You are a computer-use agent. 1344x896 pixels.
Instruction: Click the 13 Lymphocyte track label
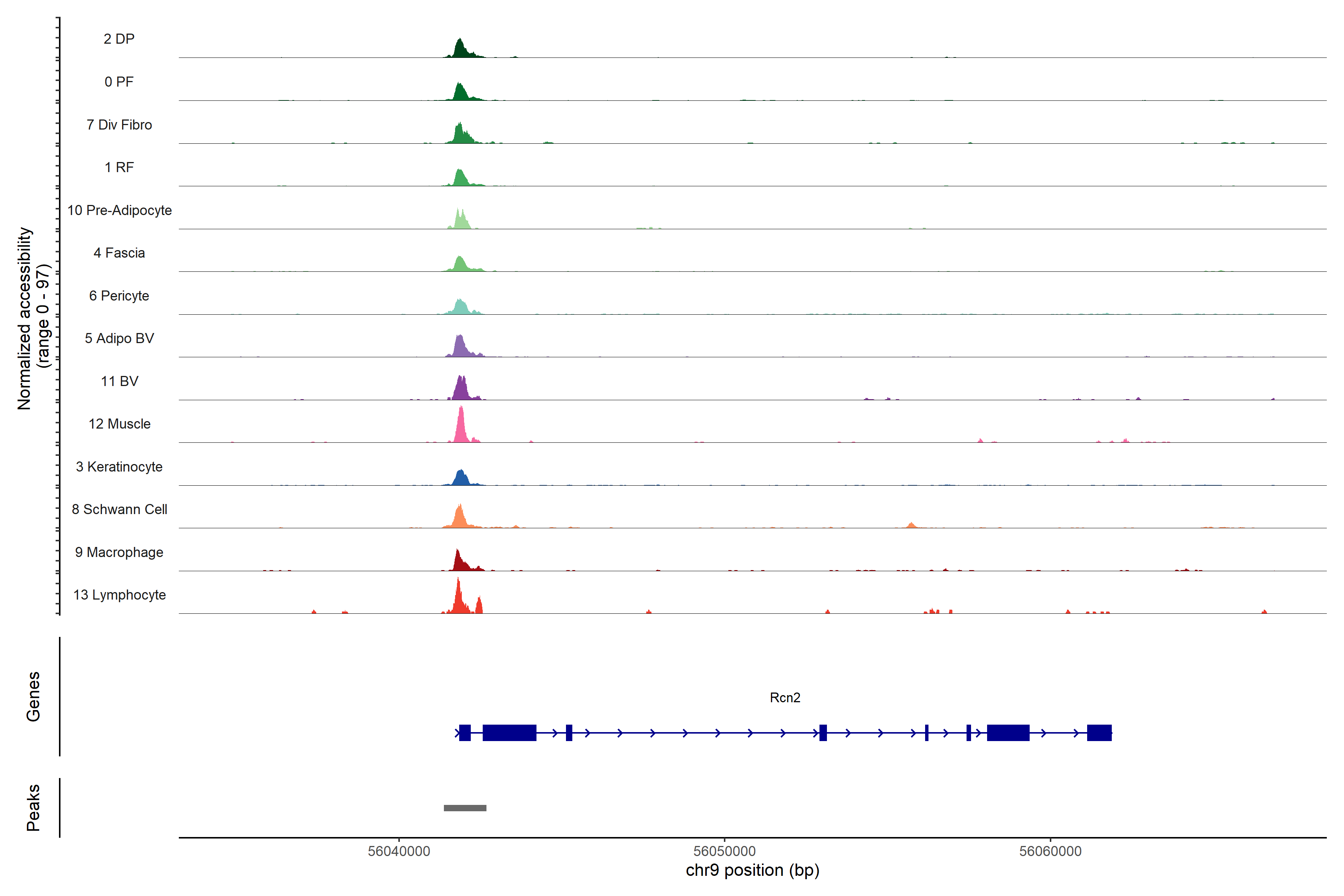119,595
